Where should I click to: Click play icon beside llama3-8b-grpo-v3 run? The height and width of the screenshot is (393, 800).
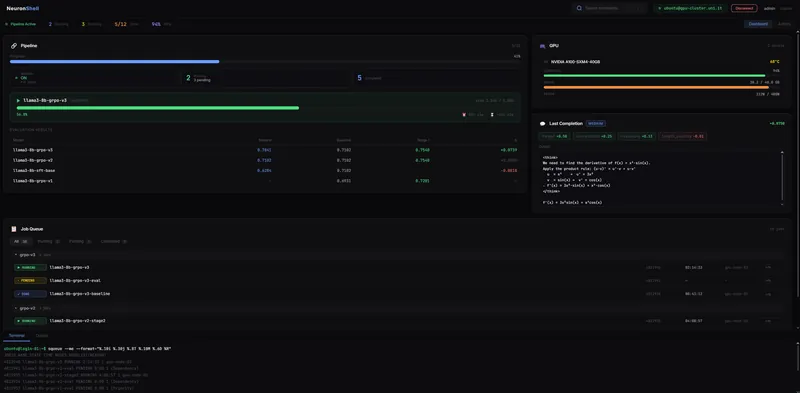18,101
